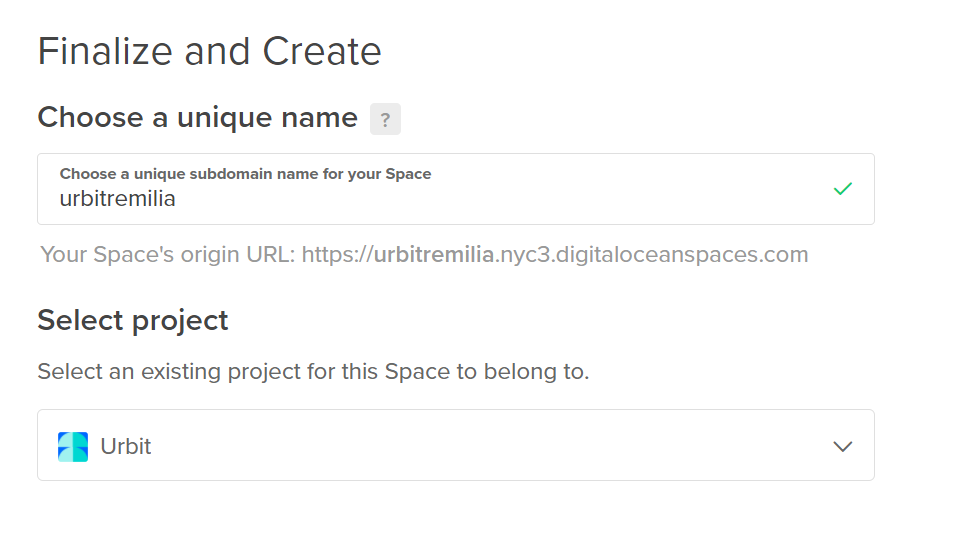966x534 pixels.
Task: Click the blank middle of project dropdown
Action: (x=493, y=447)
